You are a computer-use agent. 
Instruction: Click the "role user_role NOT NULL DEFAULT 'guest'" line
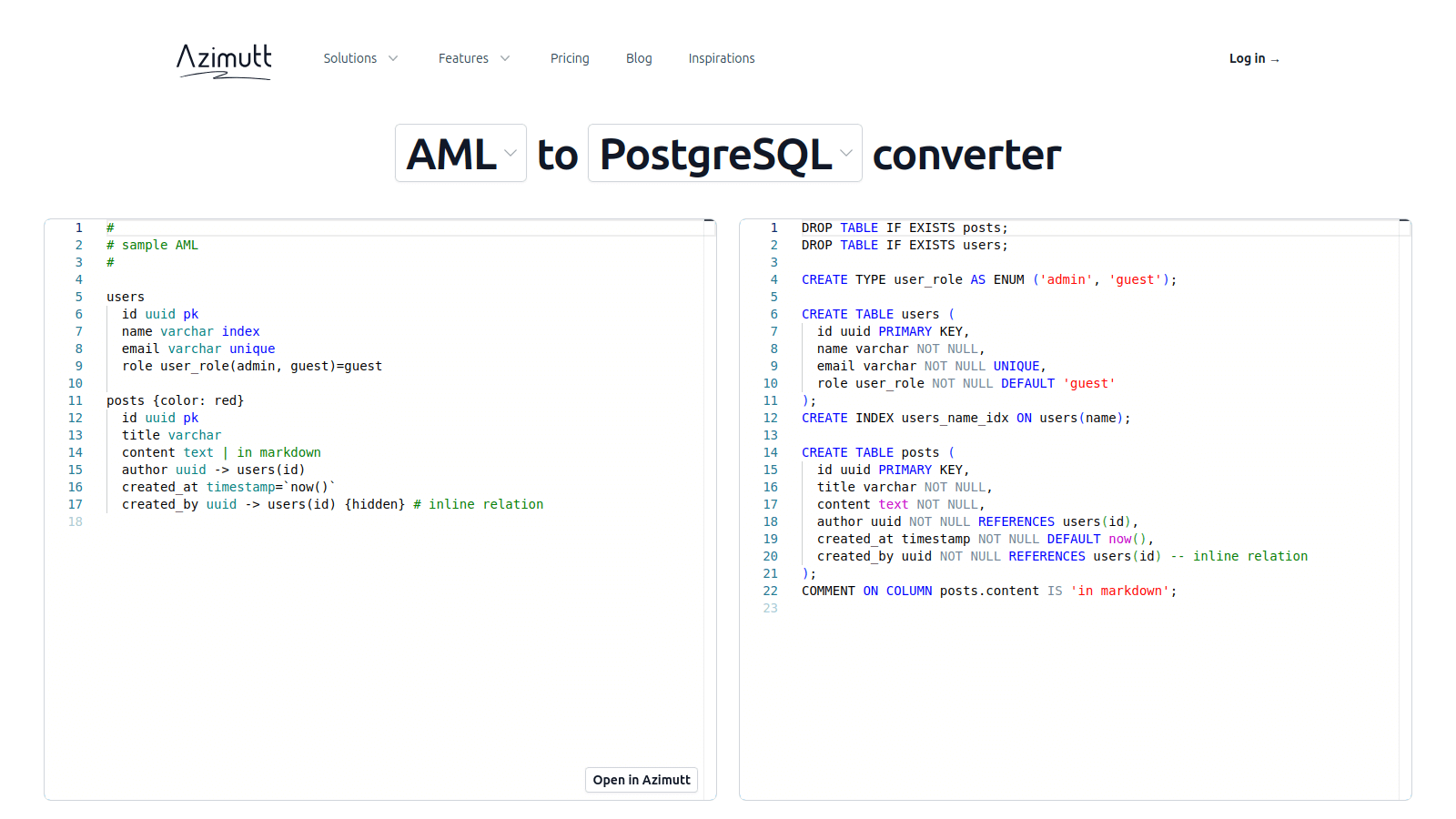point(966,383)
